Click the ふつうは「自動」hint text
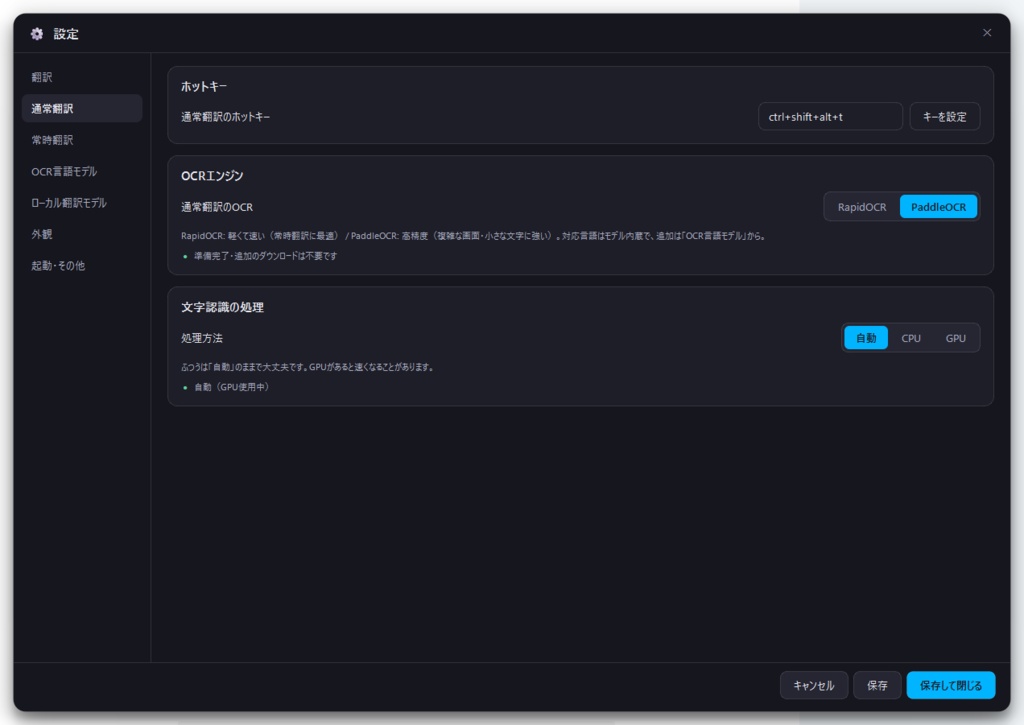This screenshot has height=725, width=1024. [308, 367]
